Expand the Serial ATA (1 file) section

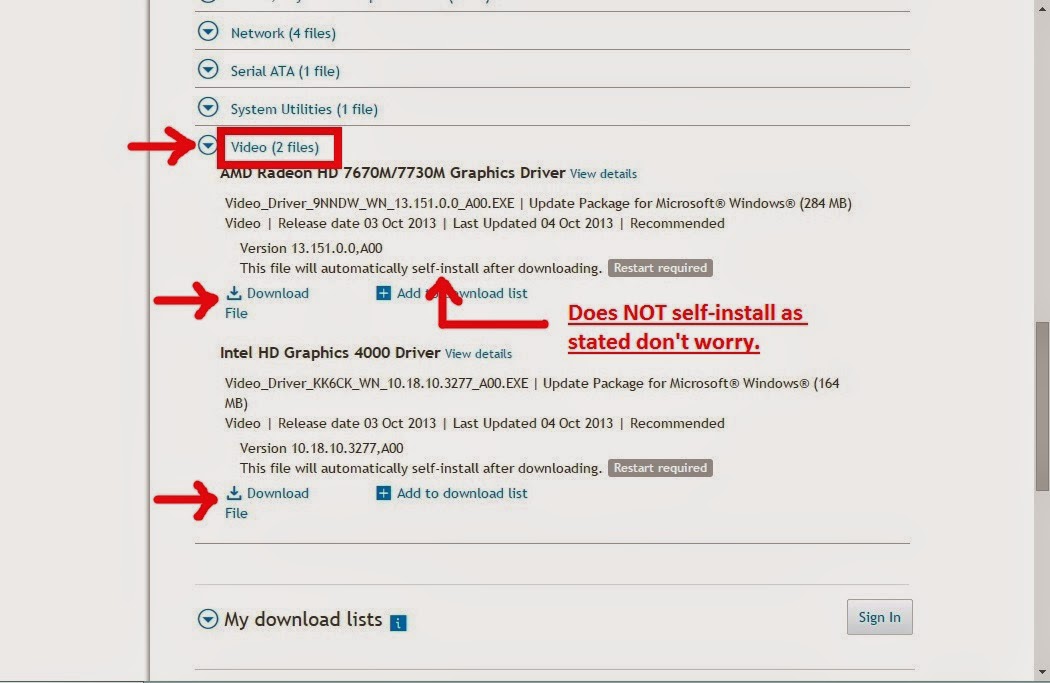(208, 70)
